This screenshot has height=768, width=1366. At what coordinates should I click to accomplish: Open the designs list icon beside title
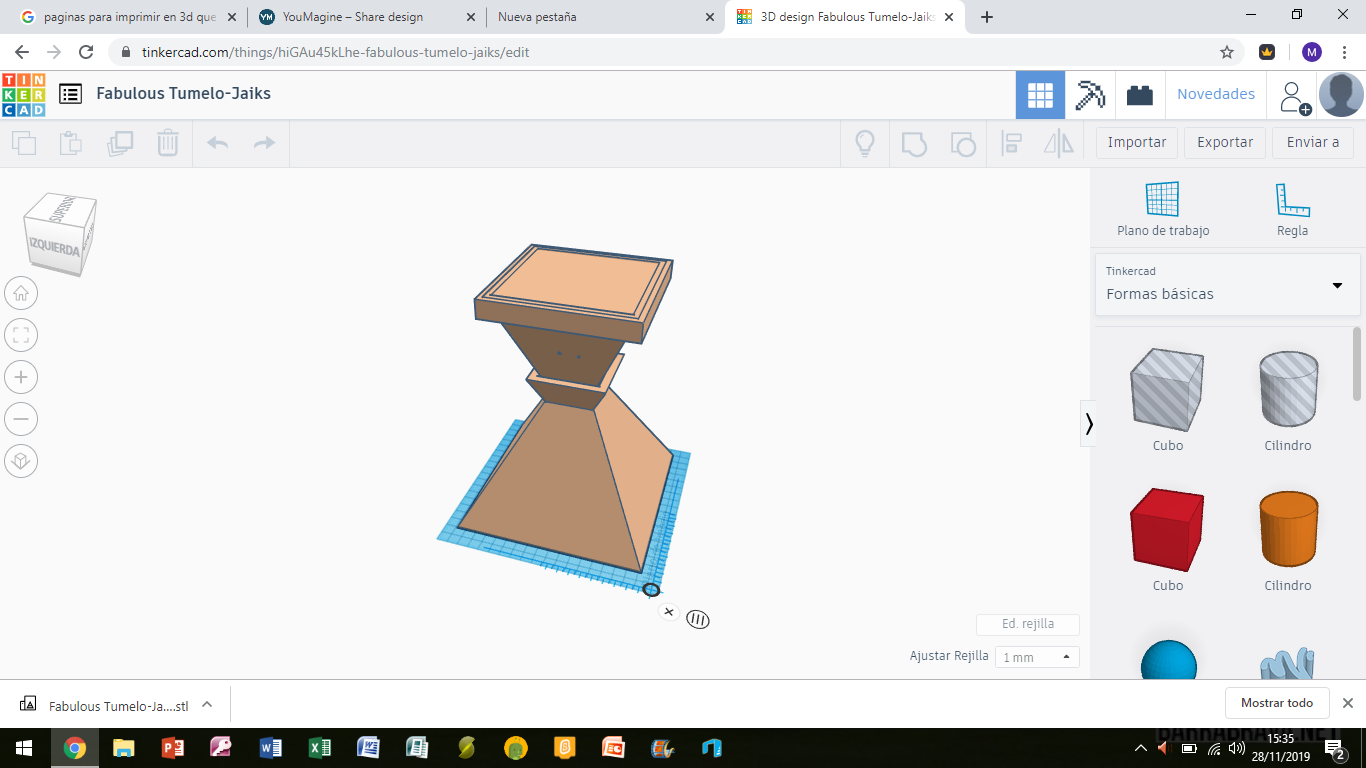[x=70, y=94]
